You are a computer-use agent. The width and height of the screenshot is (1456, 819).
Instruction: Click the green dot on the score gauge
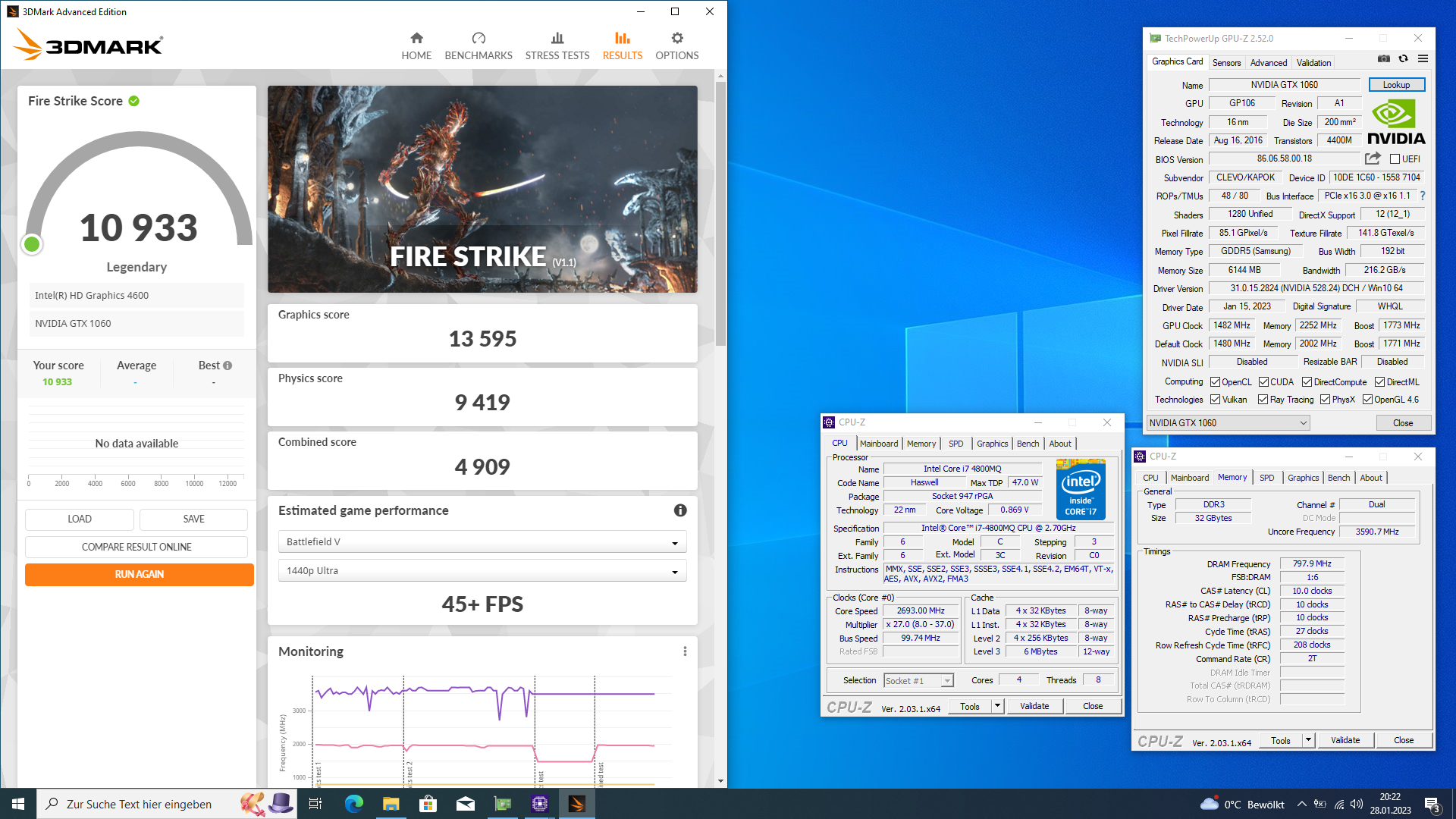pos(32,244)
